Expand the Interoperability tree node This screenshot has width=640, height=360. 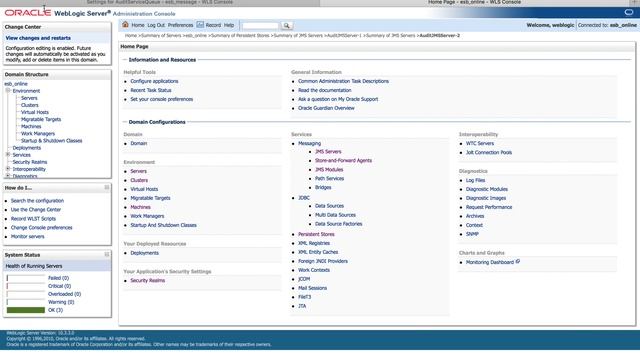pos(8,169)
